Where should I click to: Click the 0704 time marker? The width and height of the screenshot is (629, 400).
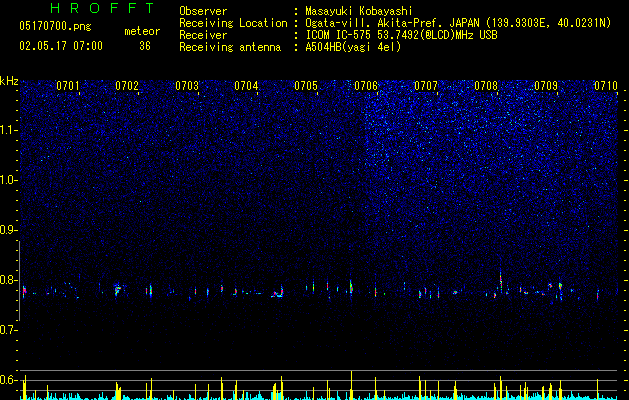tap(246, 86)
